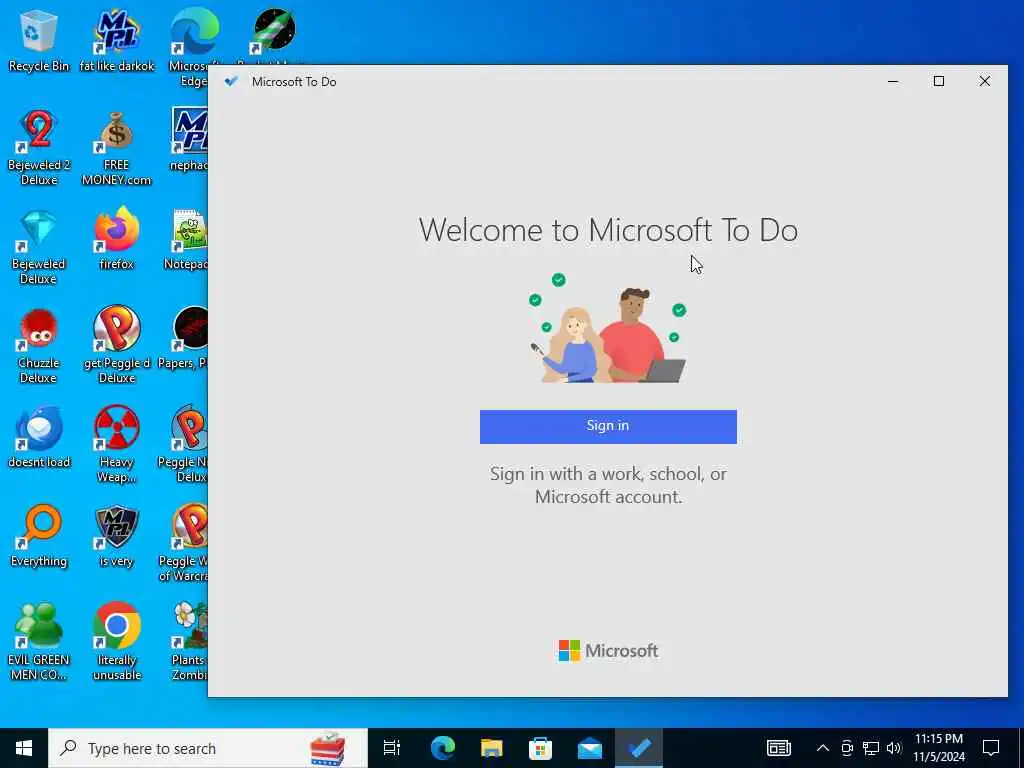The image size is (1024, 768).
Task: Open the Mail app from the taskbar
Action: point(590,748)
